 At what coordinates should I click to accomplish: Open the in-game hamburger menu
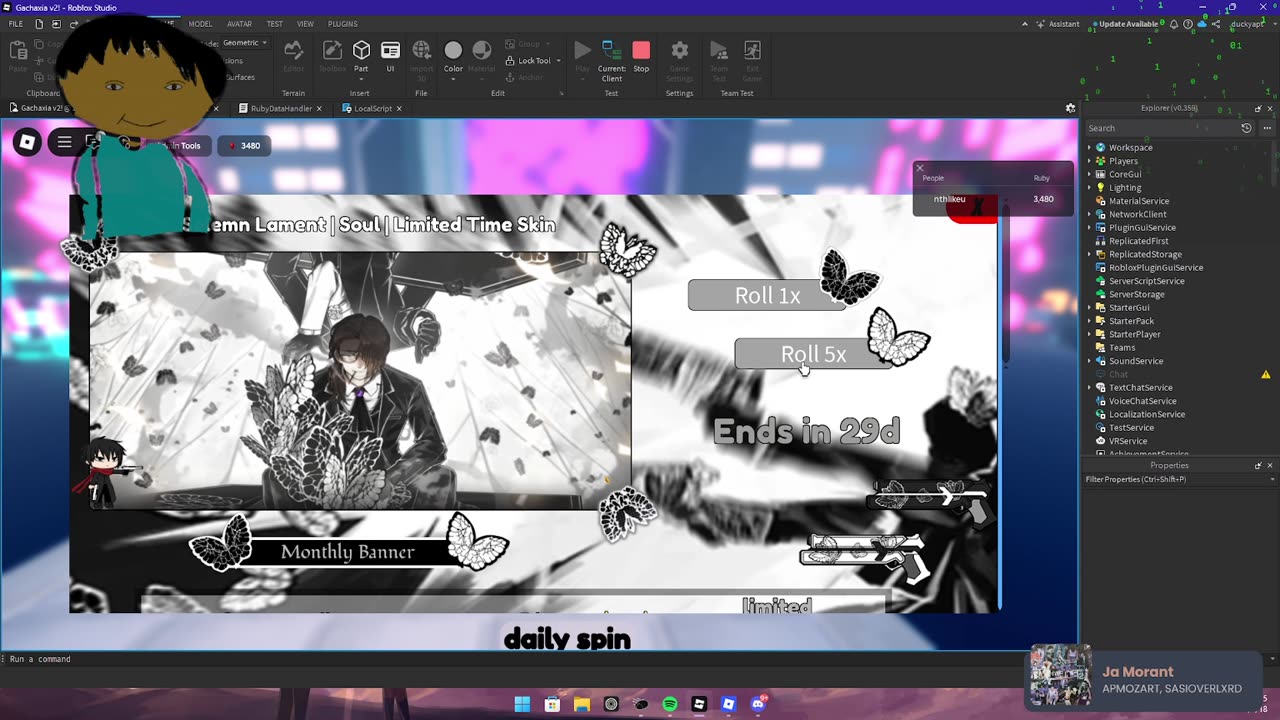click(64, 143)
